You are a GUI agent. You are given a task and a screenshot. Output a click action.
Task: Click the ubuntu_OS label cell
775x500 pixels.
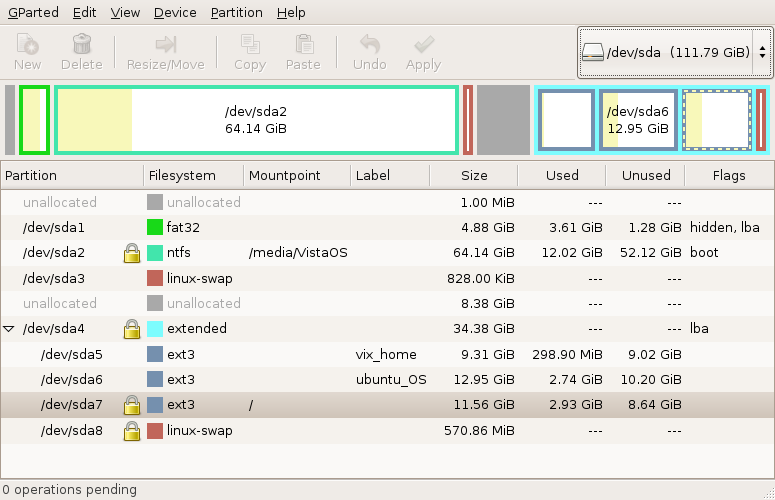391,379
